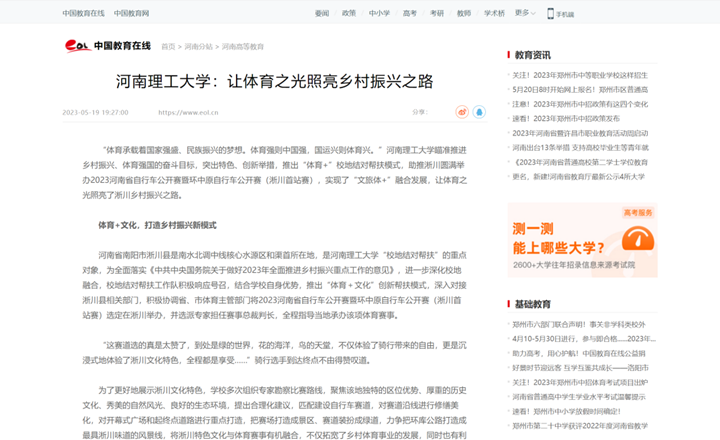Share article to QQ icon
Viewport: 720px width, 440px height.
[x=479, y=112]
